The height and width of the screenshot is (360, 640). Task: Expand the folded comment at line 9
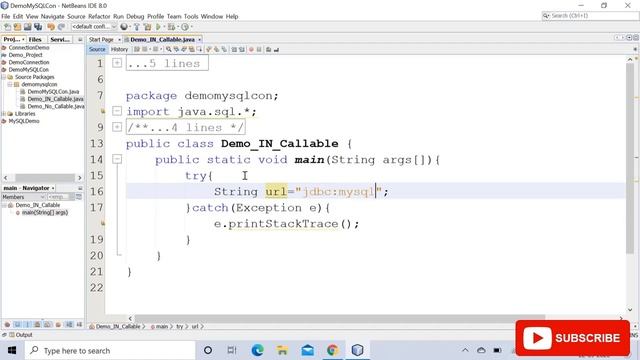coord(117,127)
